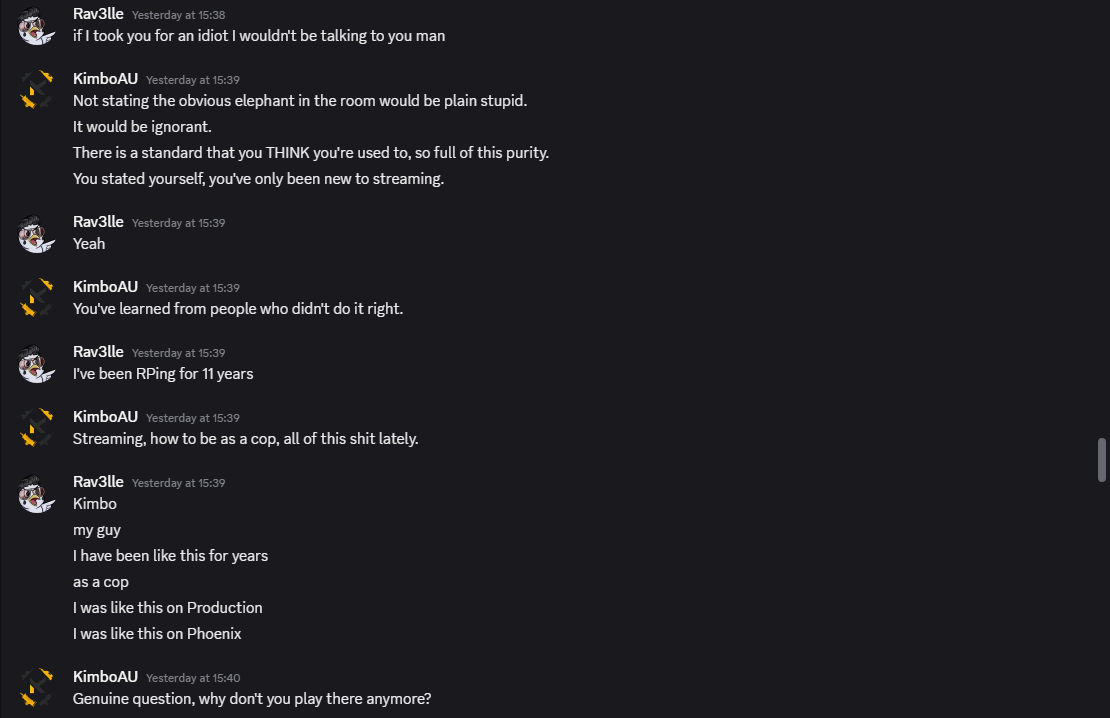Image resolution: width=1110 pixels, height=718 pixels.
Task: Open KimboAU's avatar next to "Genuine question"
Action: 36,688
